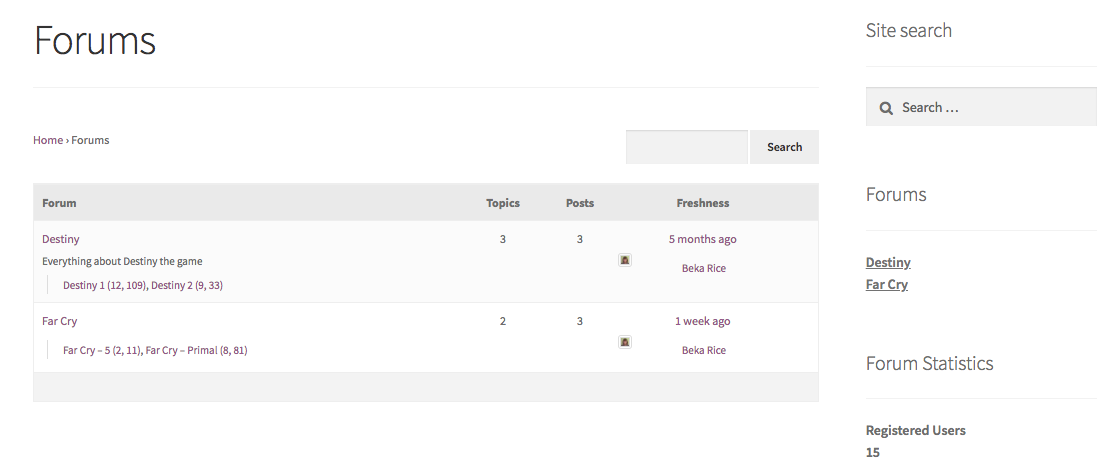Open the Far Cry forum in the table
This screenshot has height=472, width=1116.
coord(59,321)
